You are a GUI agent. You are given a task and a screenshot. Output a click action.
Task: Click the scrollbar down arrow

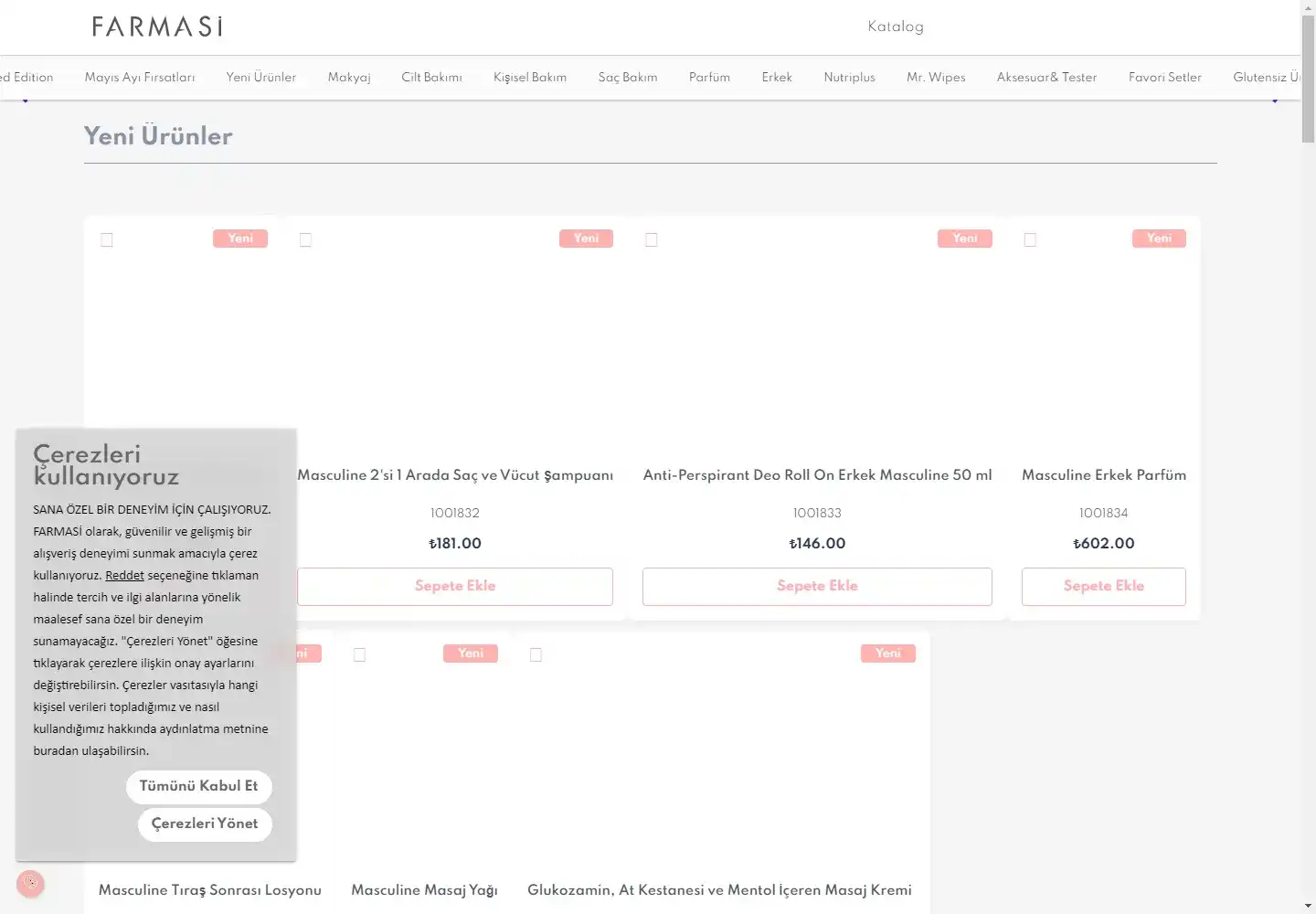[1308, 907]
